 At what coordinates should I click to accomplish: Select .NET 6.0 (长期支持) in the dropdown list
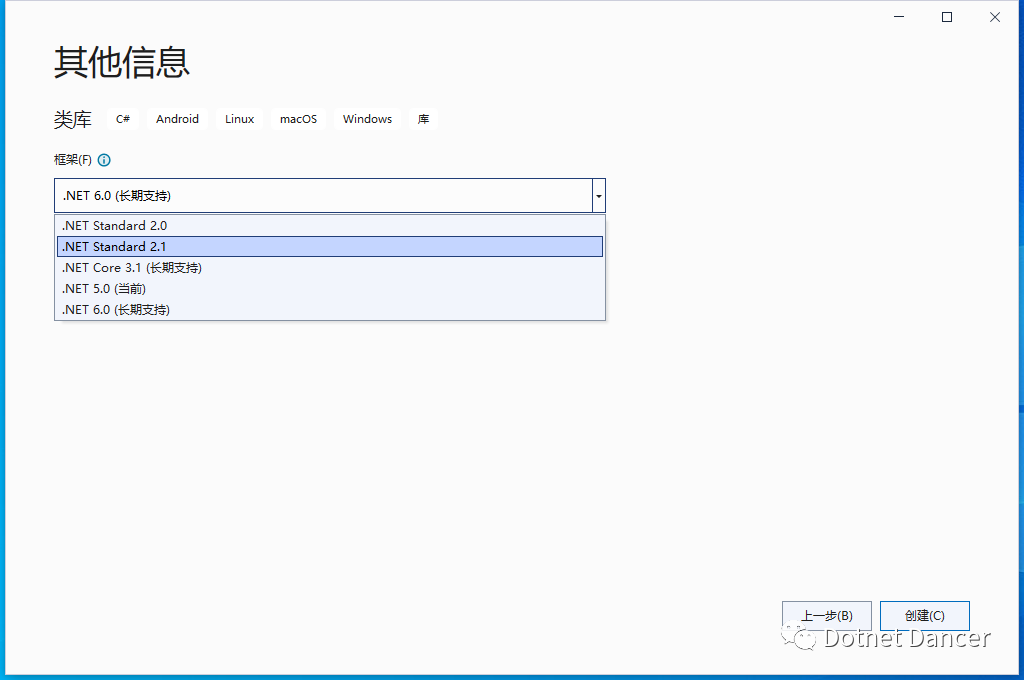pos(330,310)
